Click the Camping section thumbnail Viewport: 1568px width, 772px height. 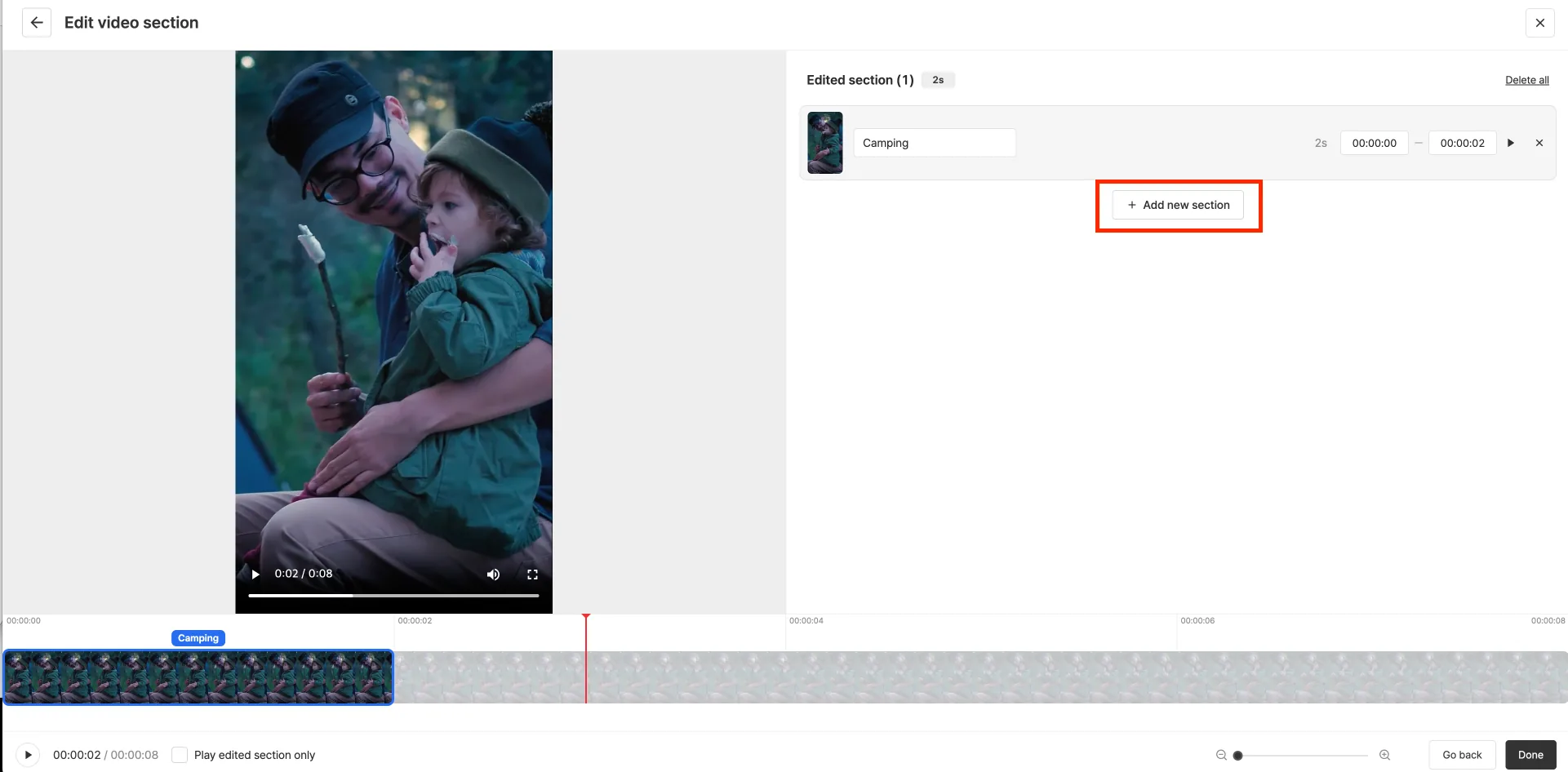824,143
